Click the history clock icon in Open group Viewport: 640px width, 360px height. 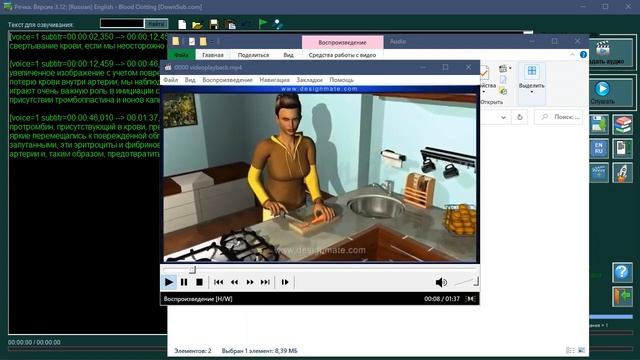[x=504, y=91]
